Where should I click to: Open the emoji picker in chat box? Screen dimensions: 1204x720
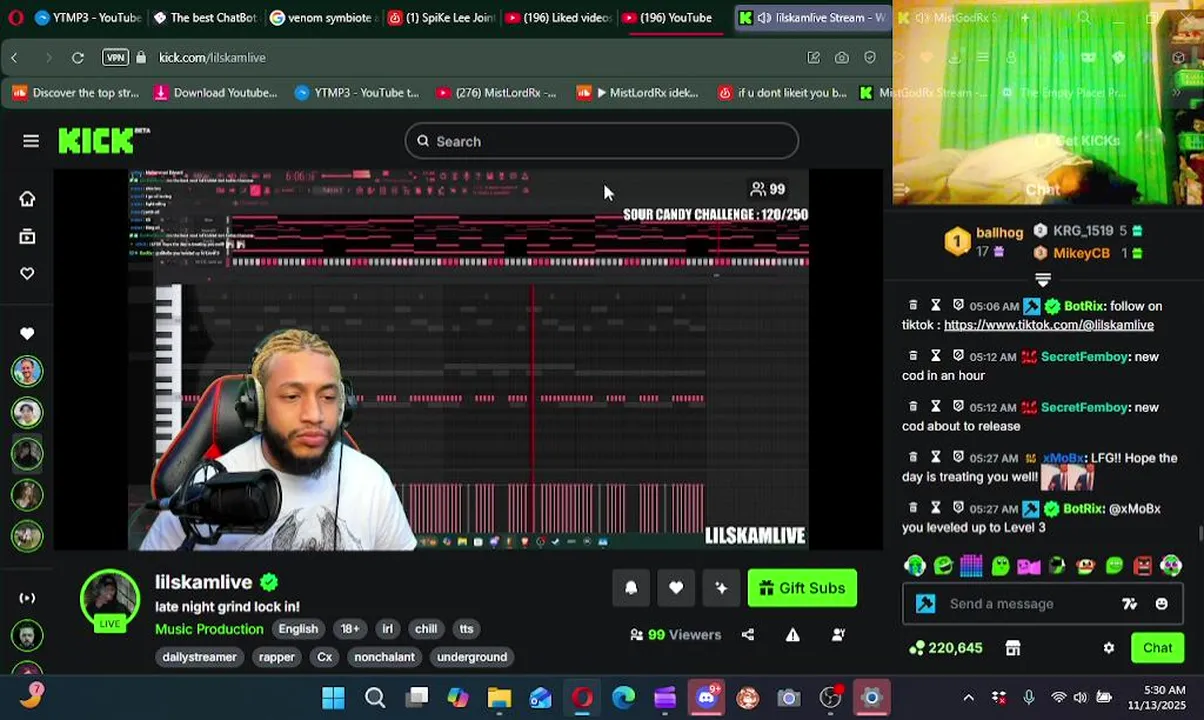(1161, 604)
